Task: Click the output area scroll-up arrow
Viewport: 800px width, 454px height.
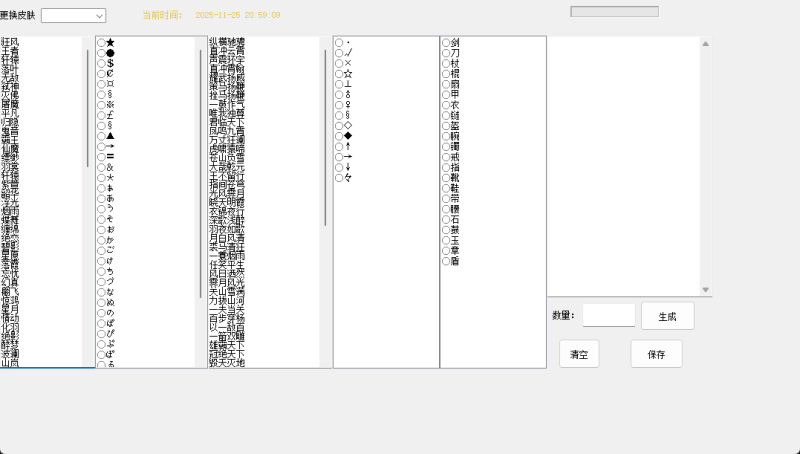Action: tap(706, 44)
